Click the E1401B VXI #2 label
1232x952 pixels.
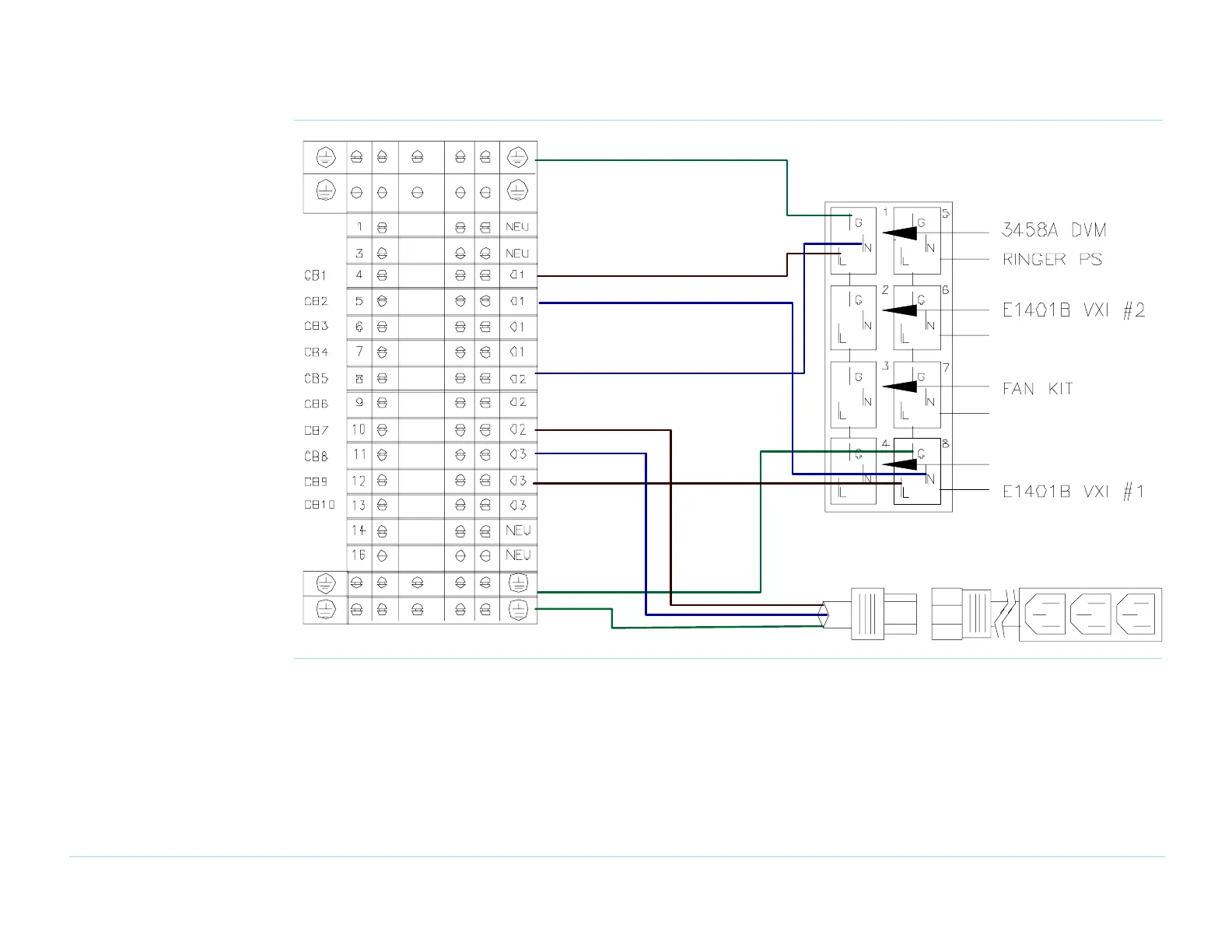1074,310
